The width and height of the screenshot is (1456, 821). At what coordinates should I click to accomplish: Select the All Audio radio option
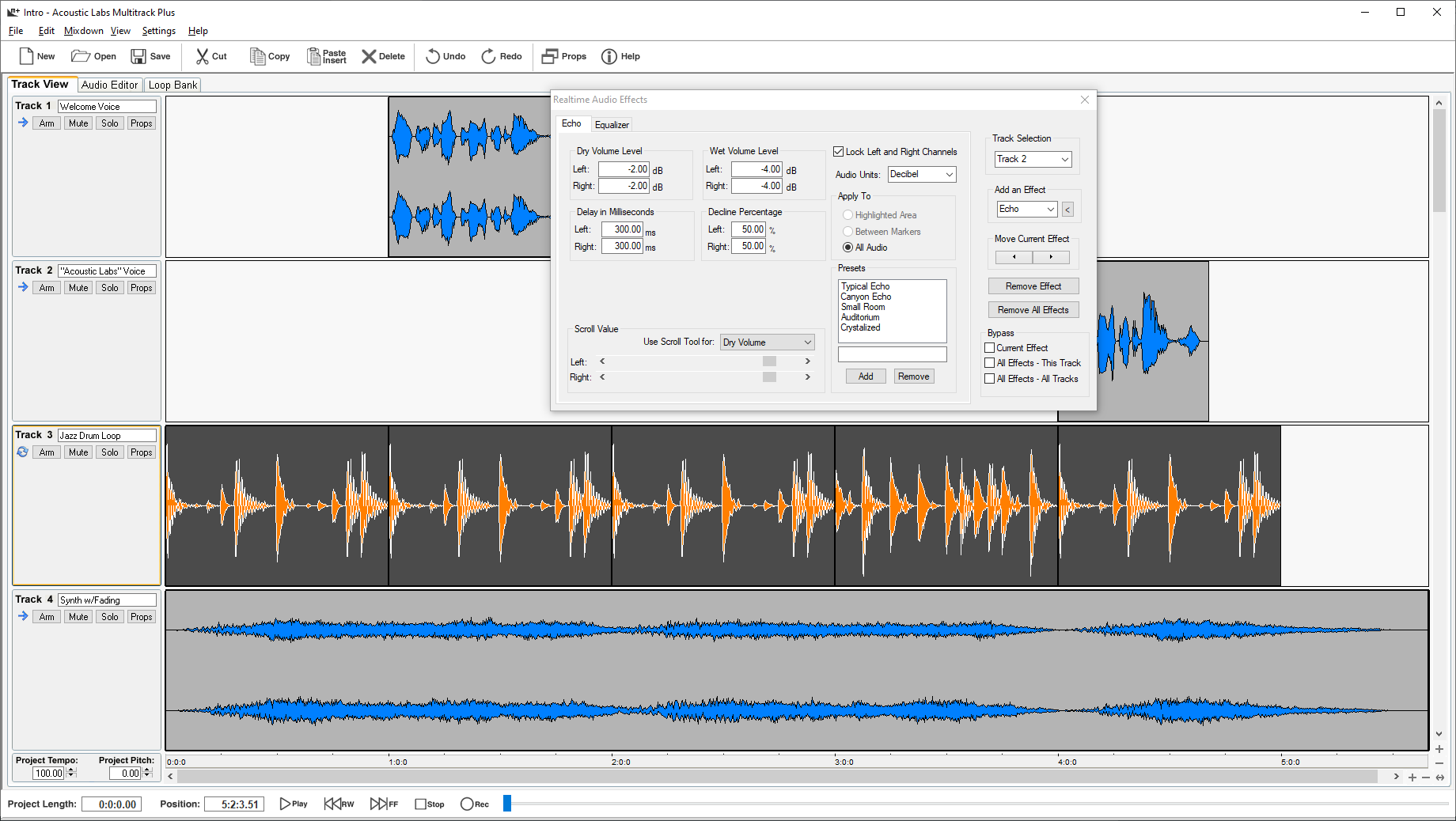click(848, 248)
